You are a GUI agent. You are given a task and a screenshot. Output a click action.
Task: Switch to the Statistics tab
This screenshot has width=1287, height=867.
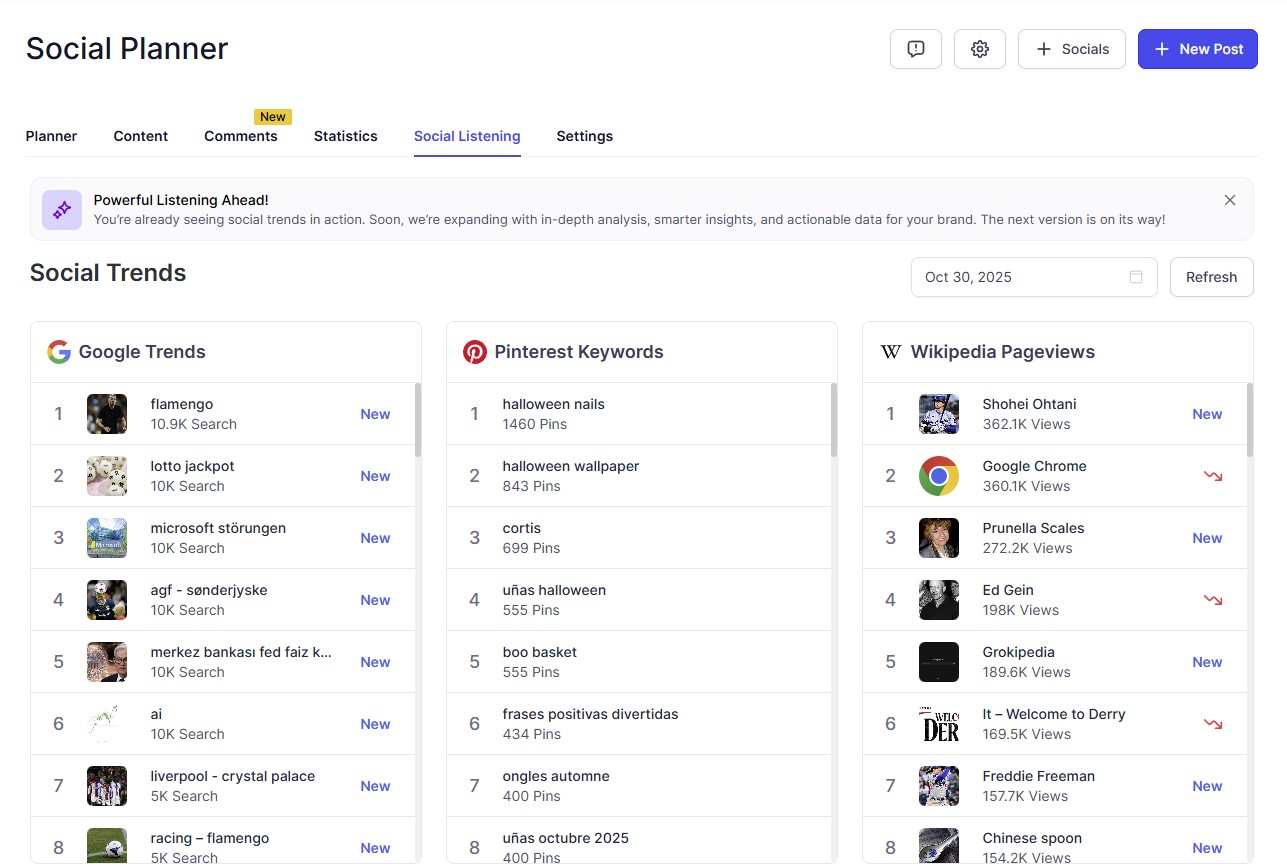(x=345, y=136)
